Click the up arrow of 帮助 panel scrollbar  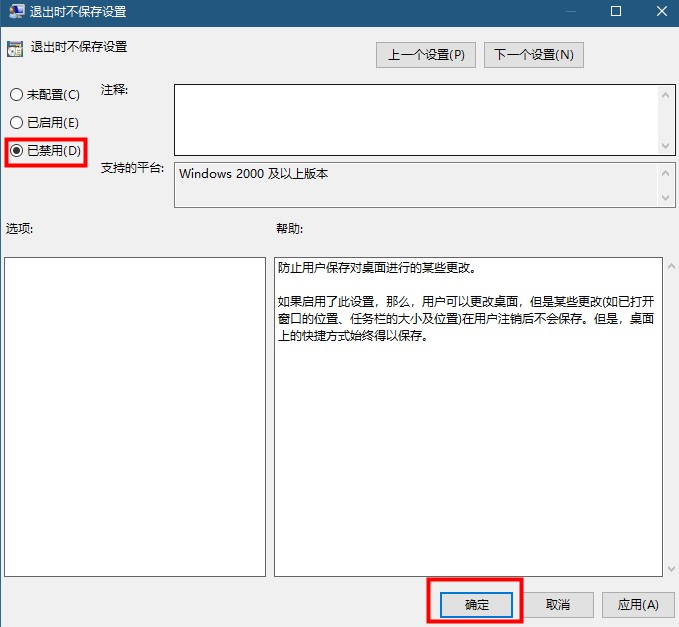point(668,267)
